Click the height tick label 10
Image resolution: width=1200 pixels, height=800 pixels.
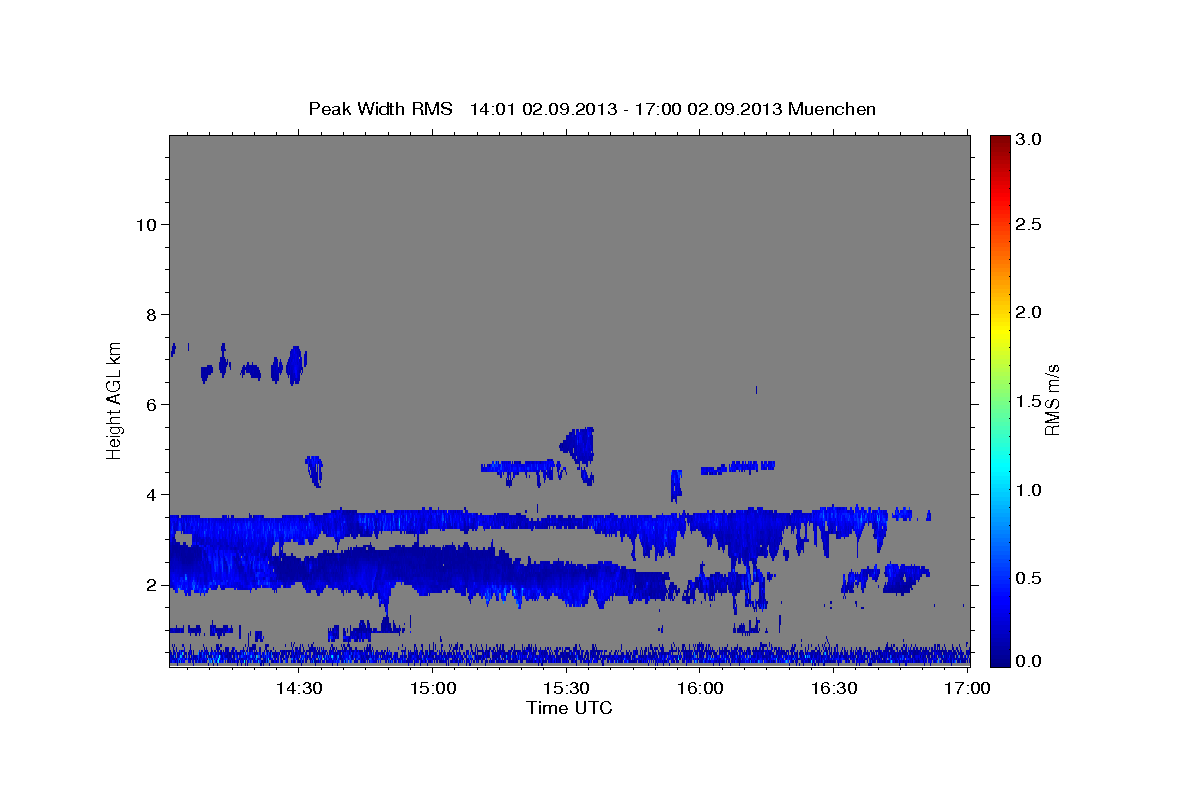click(x=145, y=224)
